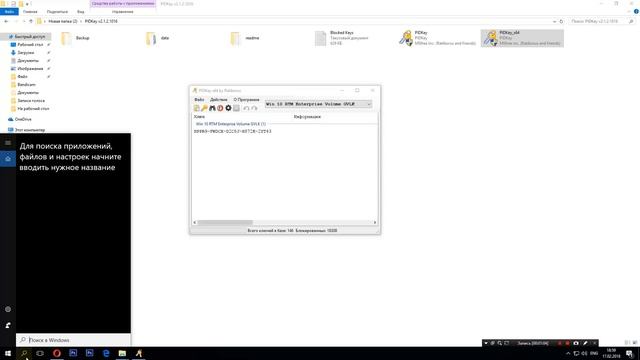The height and width of the screenshot is (360, 640).
Task: Go up one folder level in Explorer
Action: click(x=31, y=21)
